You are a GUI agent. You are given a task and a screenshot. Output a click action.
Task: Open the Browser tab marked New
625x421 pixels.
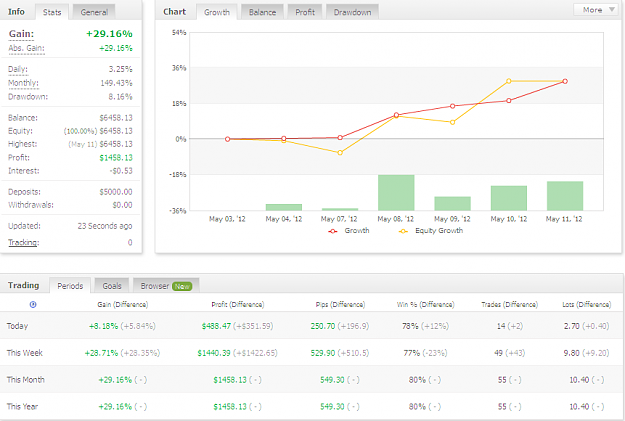(166, 286)
